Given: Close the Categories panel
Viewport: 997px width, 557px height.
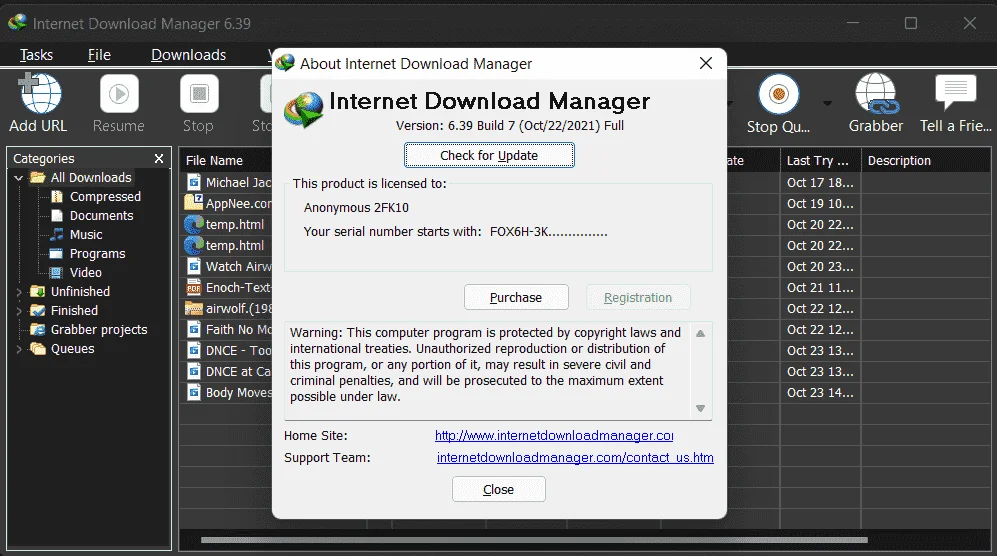Looking at the screenshot, I should pyautogui.click(x=159, y=158).
